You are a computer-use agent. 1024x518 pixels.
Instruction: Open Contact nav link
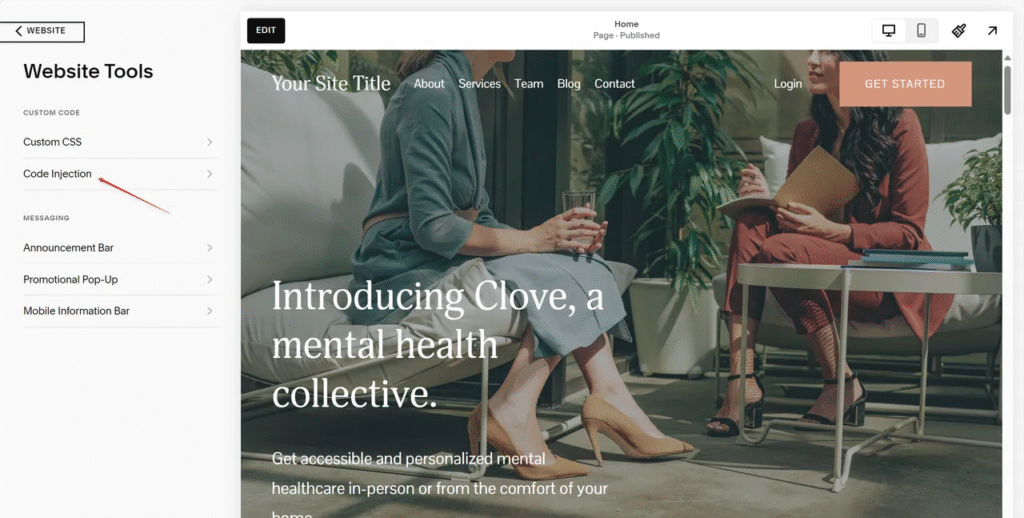pos(615,84)
